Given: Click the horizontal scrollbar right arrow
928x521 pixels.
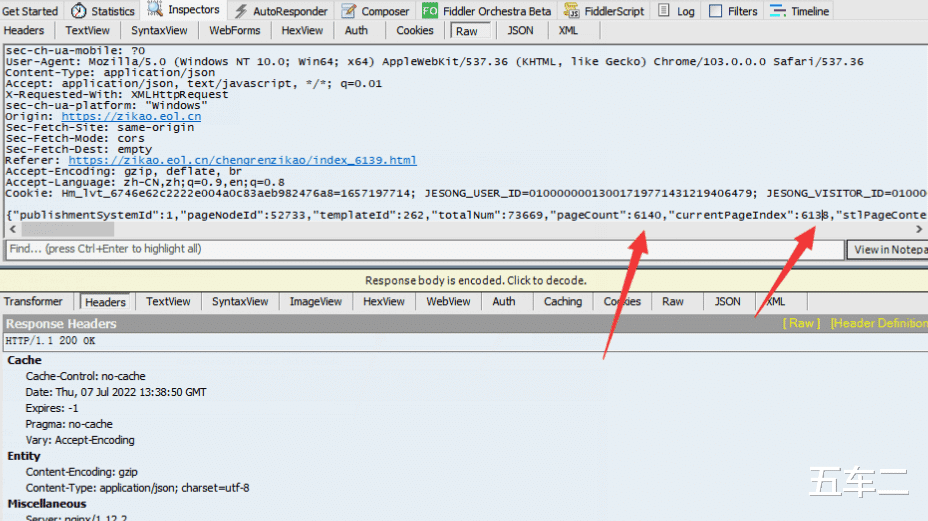Looking at the screenshot, I should (x=919, y=229).
